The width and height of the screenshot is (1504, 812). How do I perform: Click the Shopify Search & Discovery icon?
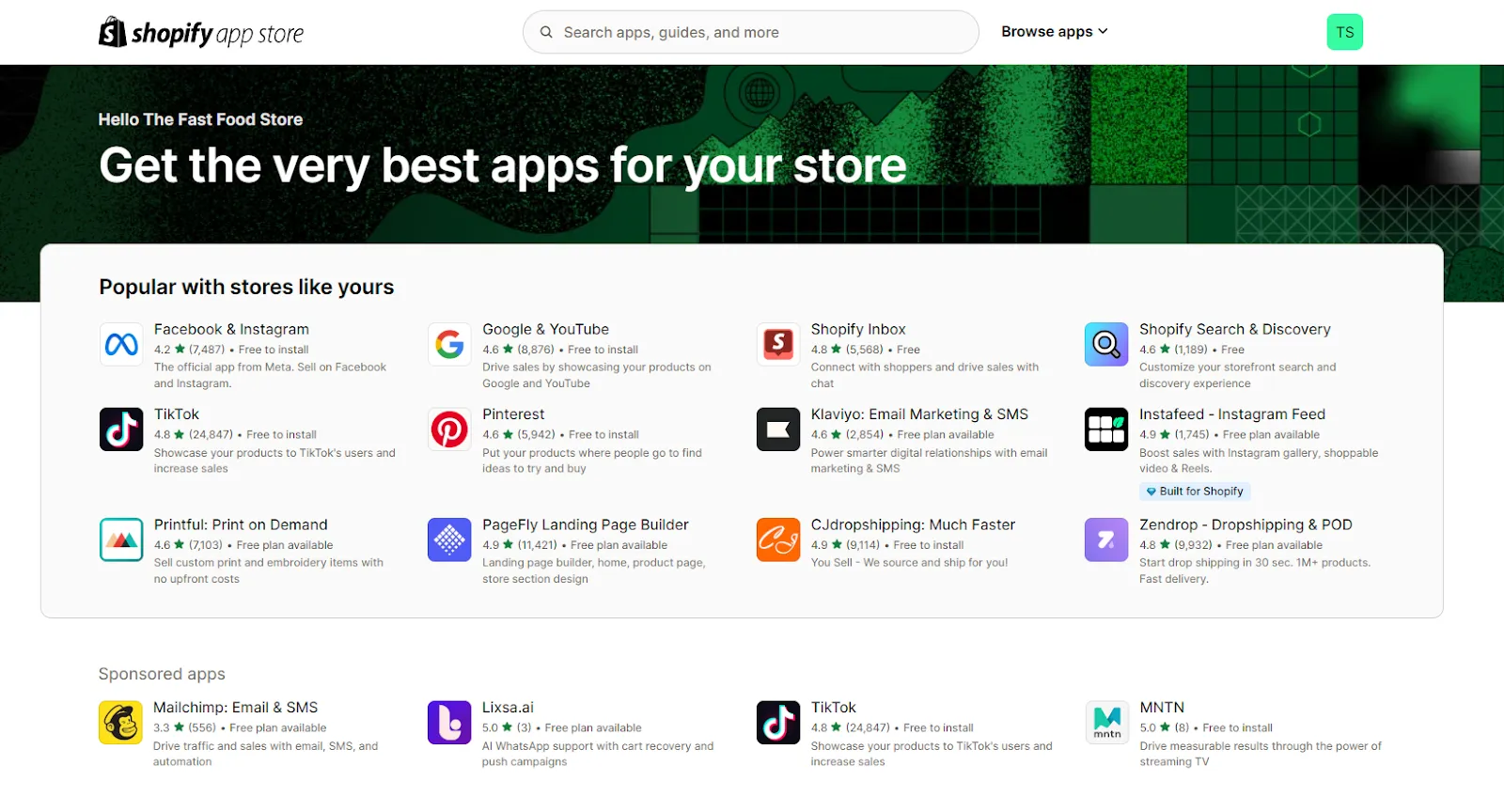(x=1106, y=344)
